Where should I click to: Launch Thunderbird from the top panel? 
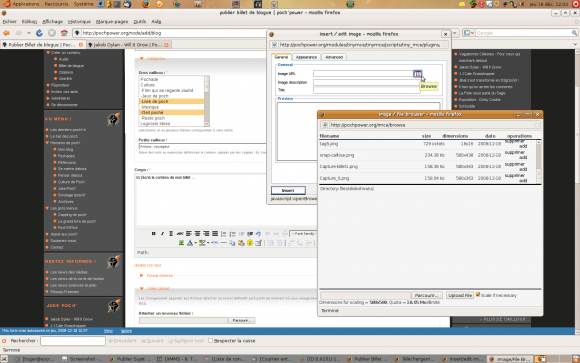[x=127, y=4]
